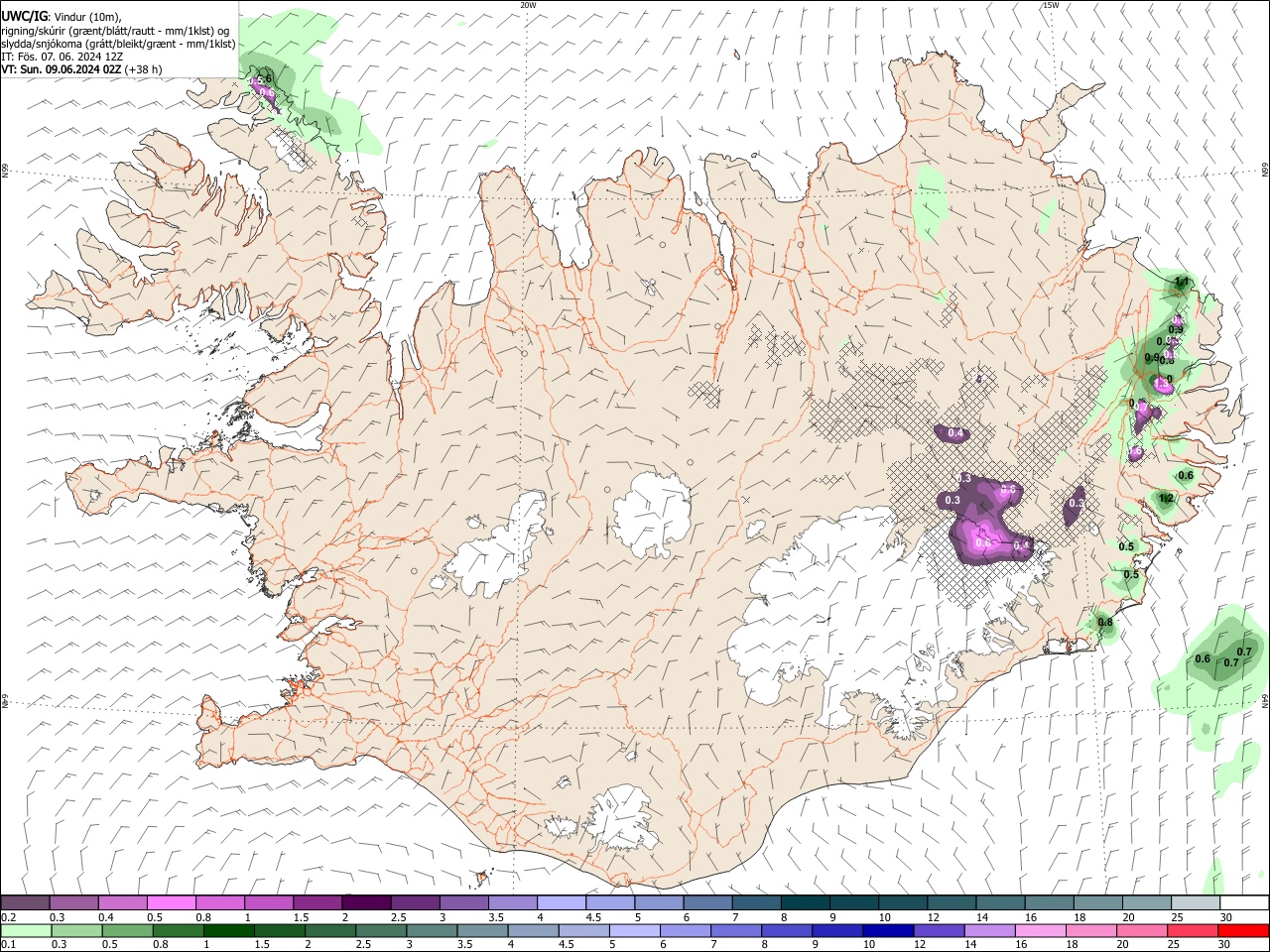Click the '1.2' green rain value on east coast
Viewport: 1270px width, 952px height.
coord(1167,499)
